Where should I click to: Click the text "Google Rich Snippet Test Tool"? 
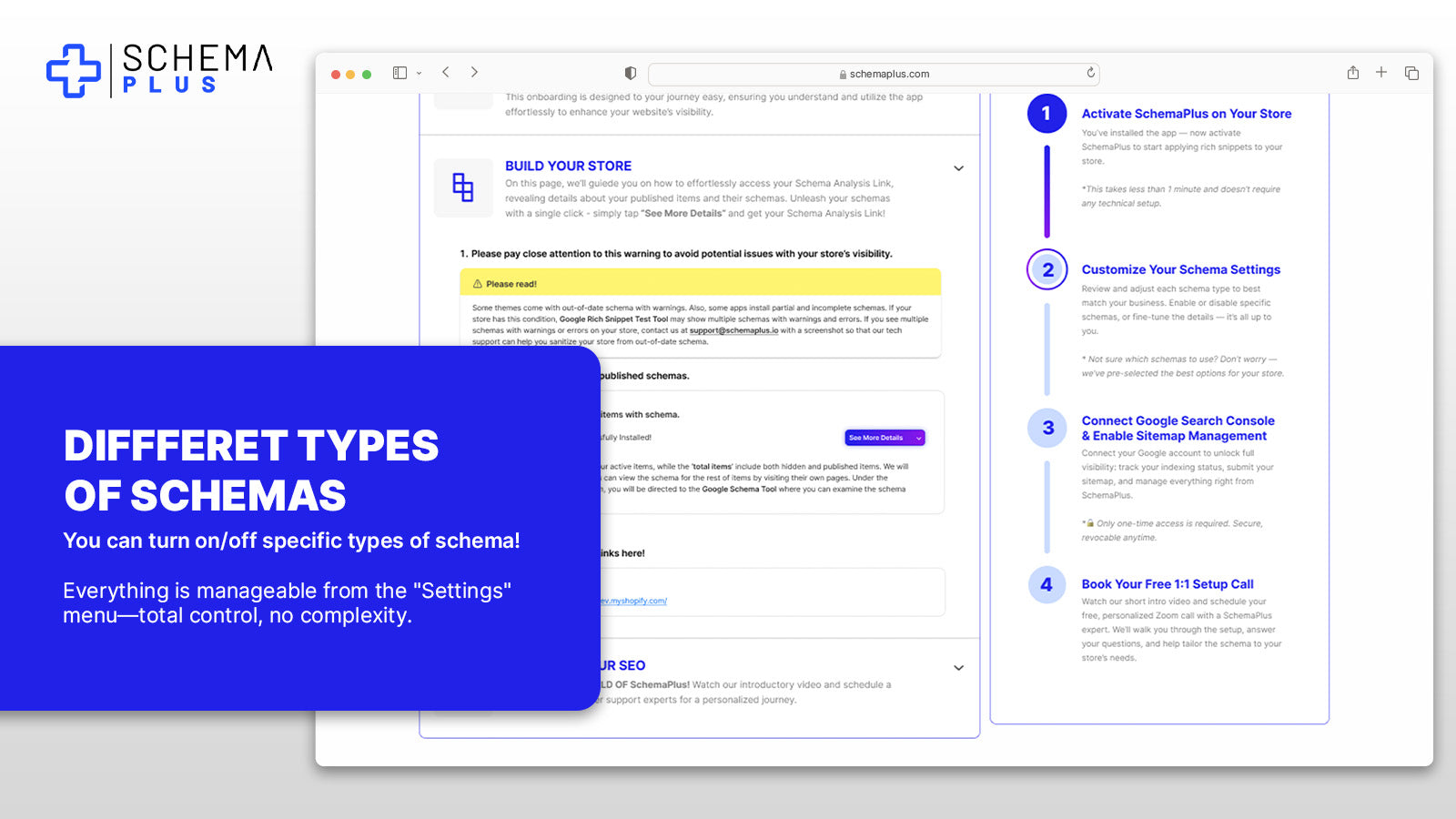click(613, 319)
